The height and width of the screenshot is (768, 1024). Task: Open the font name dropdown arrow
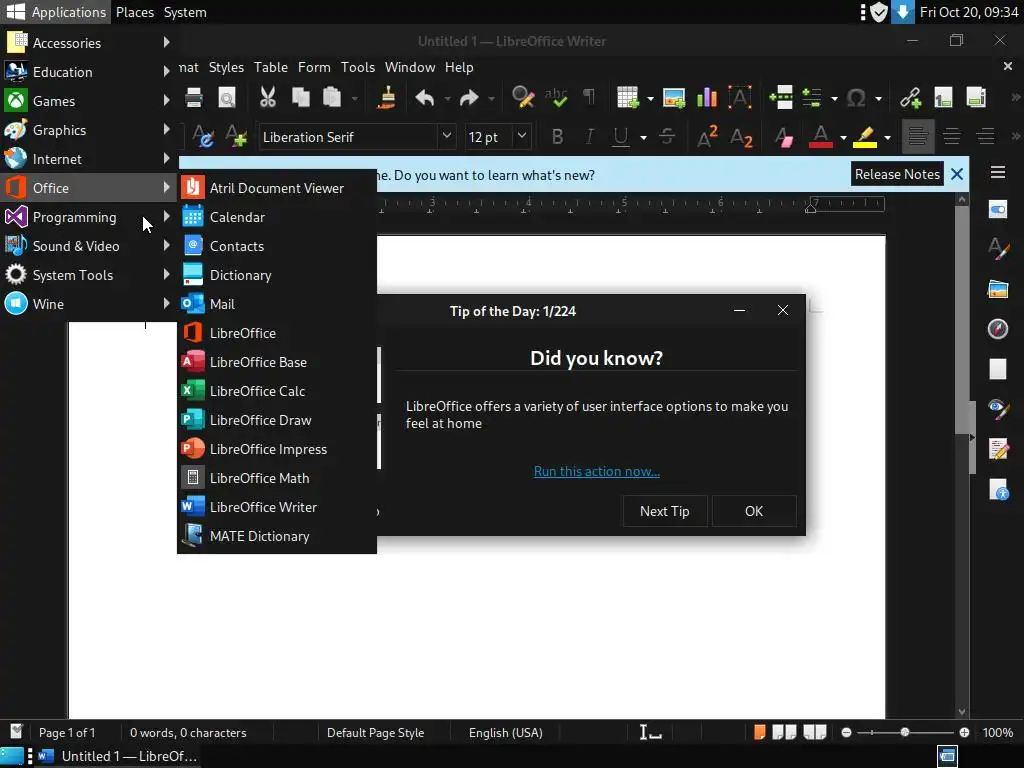[x=447, y=136]
